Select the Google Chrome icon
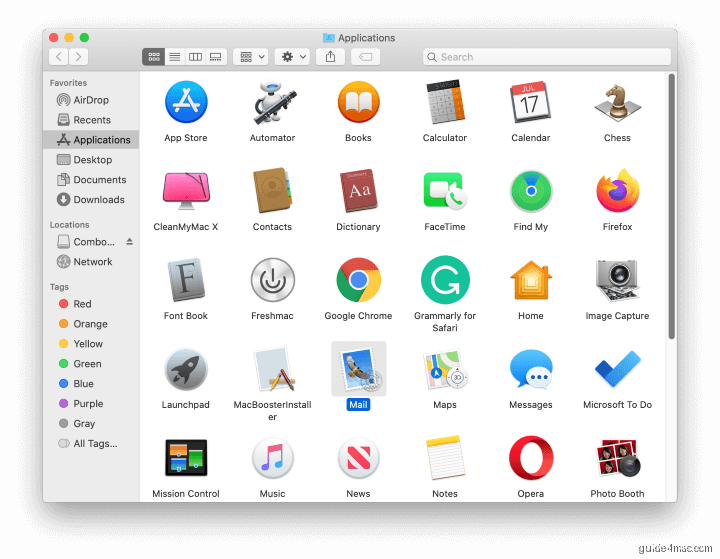The image size is (720, 559). [x=359, y=280]
